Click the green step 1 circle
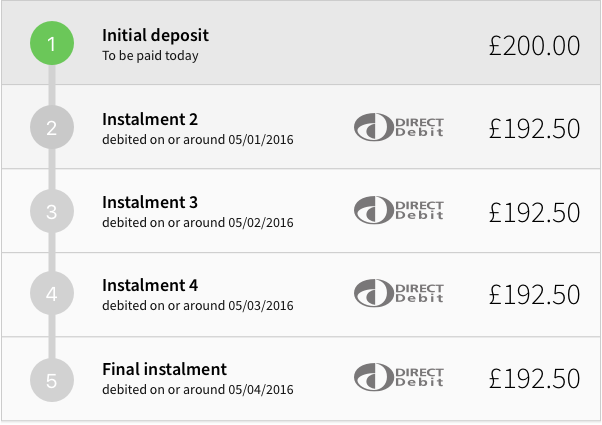 click(x=52, y=44)
